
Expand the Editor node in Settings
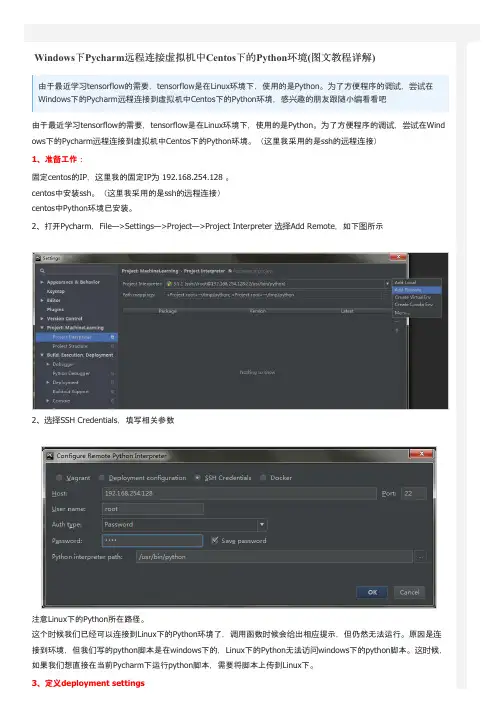click(42, 300)
